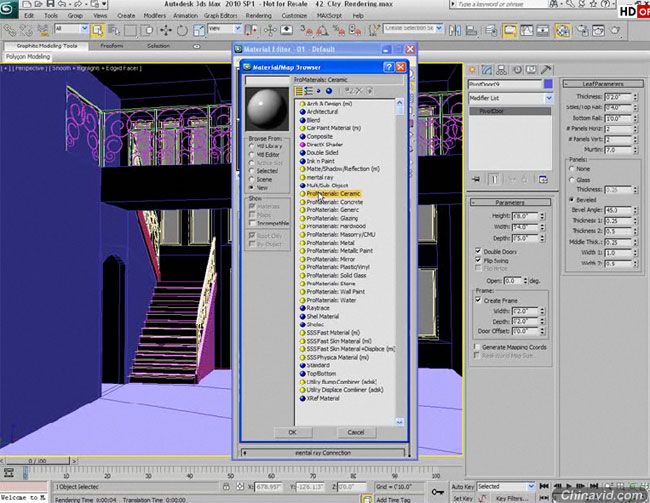
Task: Switch to the Freeform ribbon tab
Action: pos(112,46)
